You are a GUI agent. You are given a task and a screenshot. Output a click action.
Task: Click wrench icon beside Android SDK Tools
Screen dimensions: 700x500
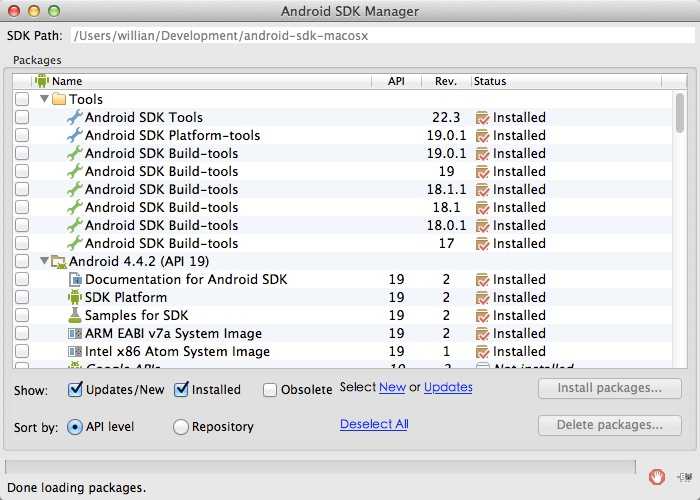(75, 117)
